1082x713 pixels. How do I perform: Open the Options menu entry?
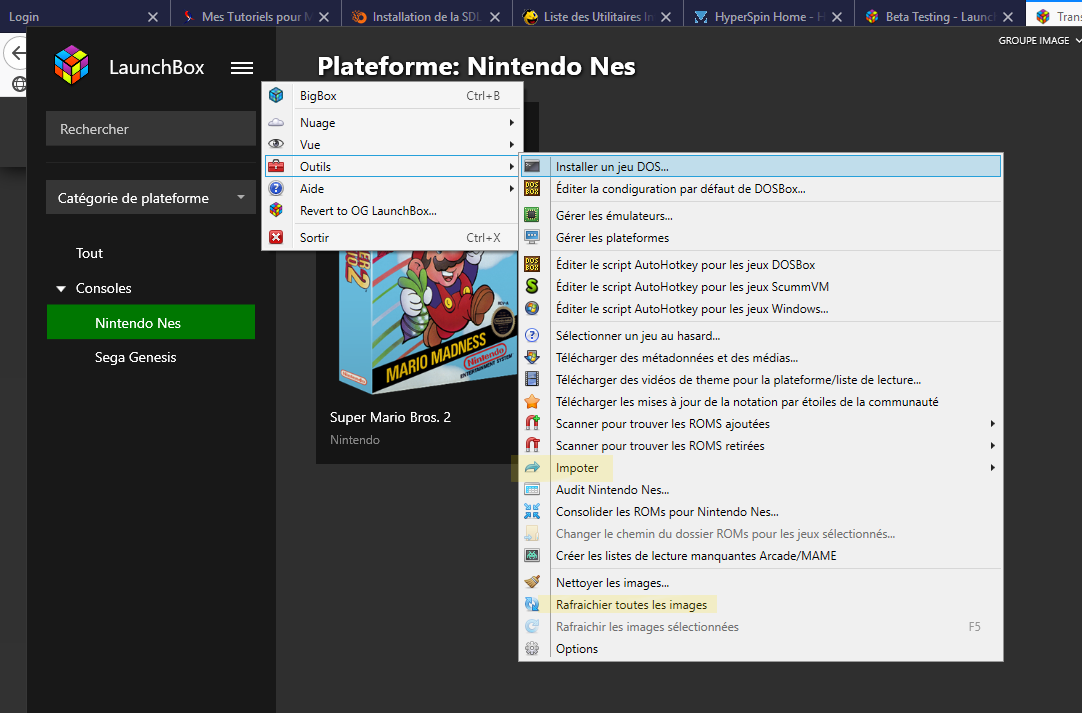[x=761, y=649]
